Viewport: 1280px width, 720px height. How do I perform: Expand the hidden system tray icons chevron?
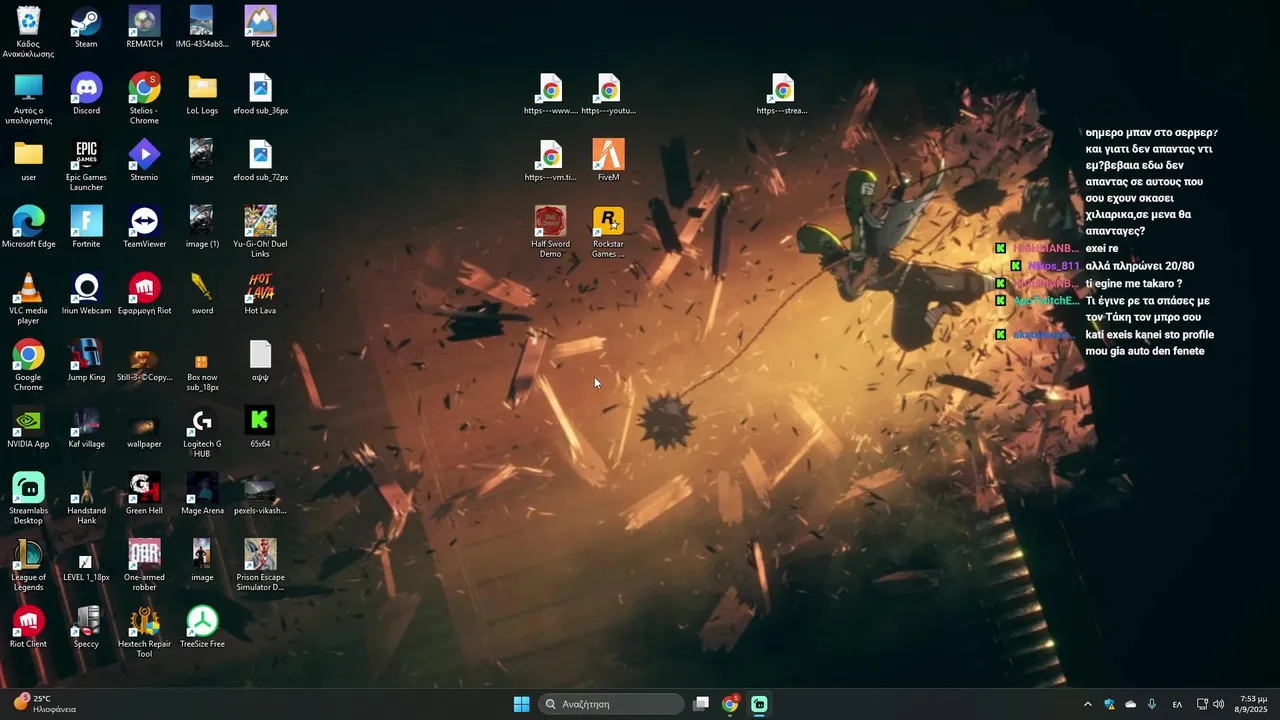(x=1088, y=704)
